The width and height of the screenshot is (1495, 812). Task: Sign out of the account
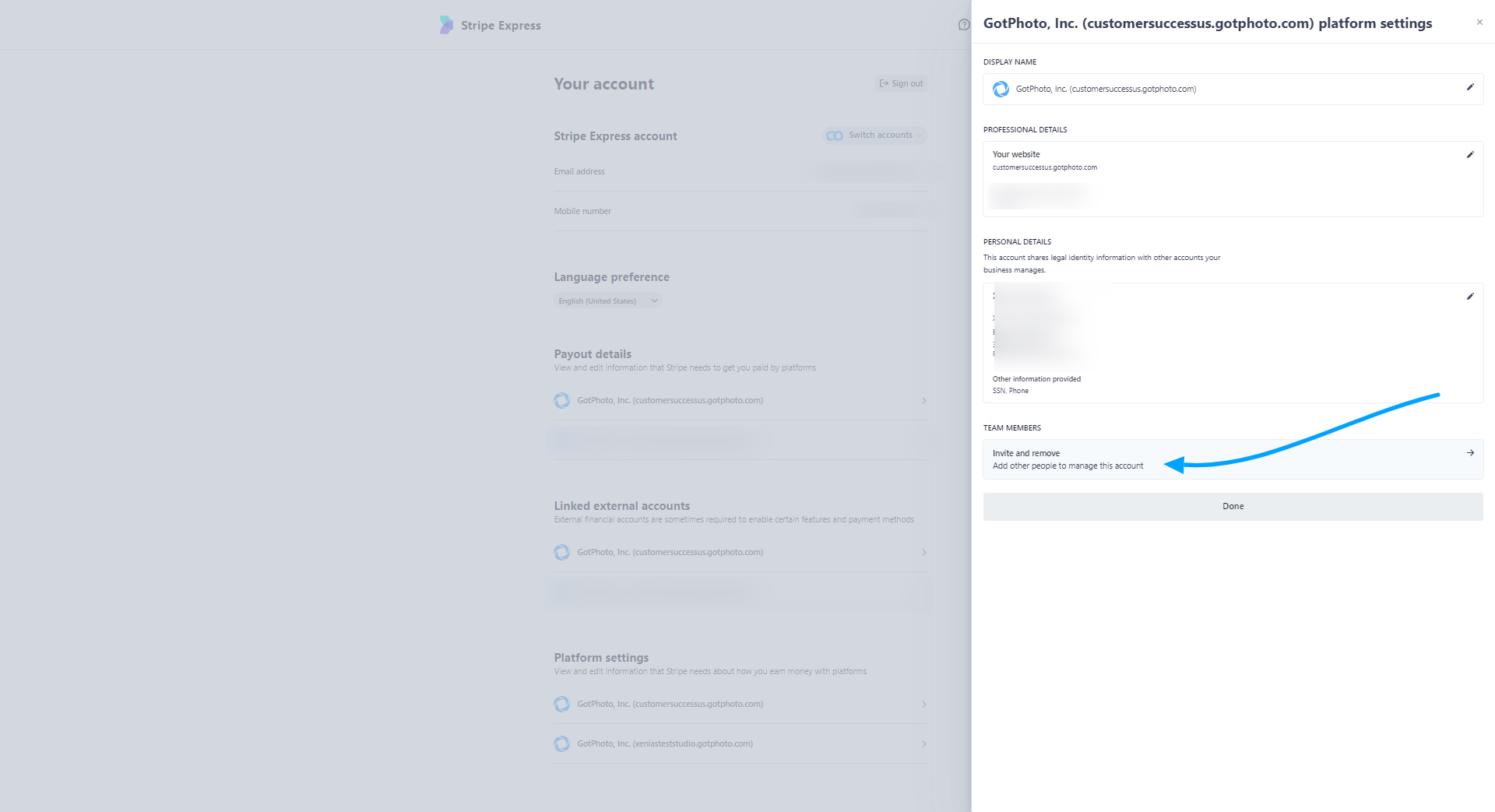[x=901, y=83]
